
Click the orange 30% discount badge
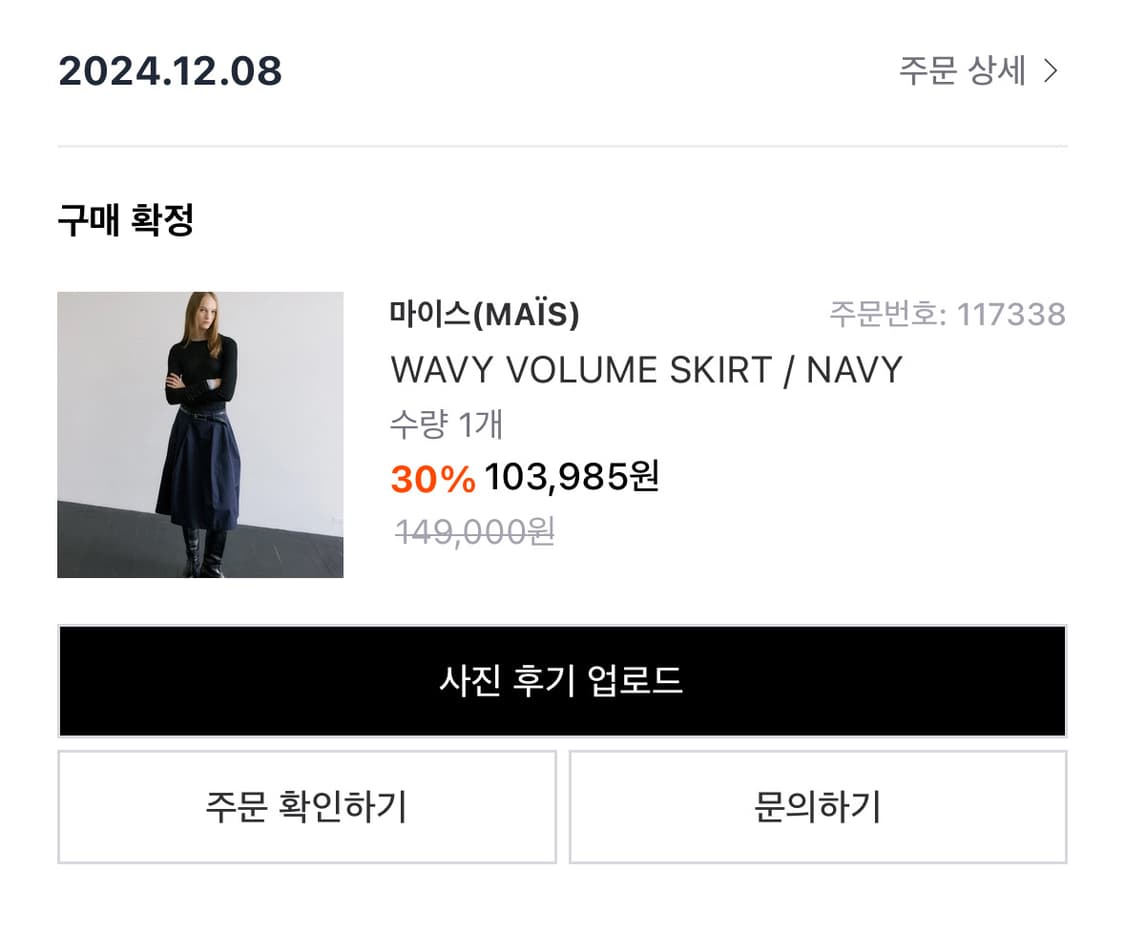tap(432, 479)
